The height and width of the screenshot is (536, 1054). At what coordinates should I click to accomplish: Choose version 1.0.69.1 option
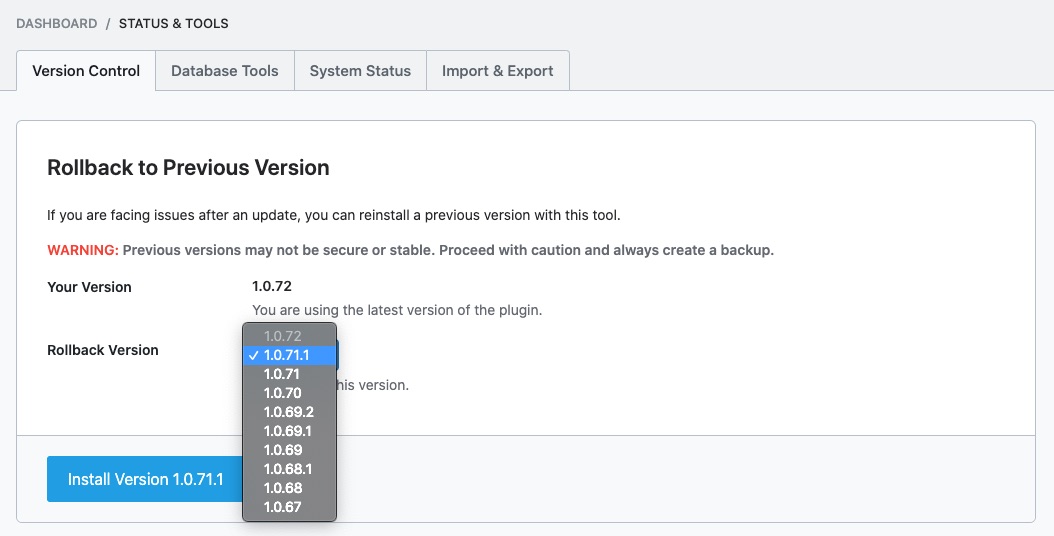coord(290,430)
